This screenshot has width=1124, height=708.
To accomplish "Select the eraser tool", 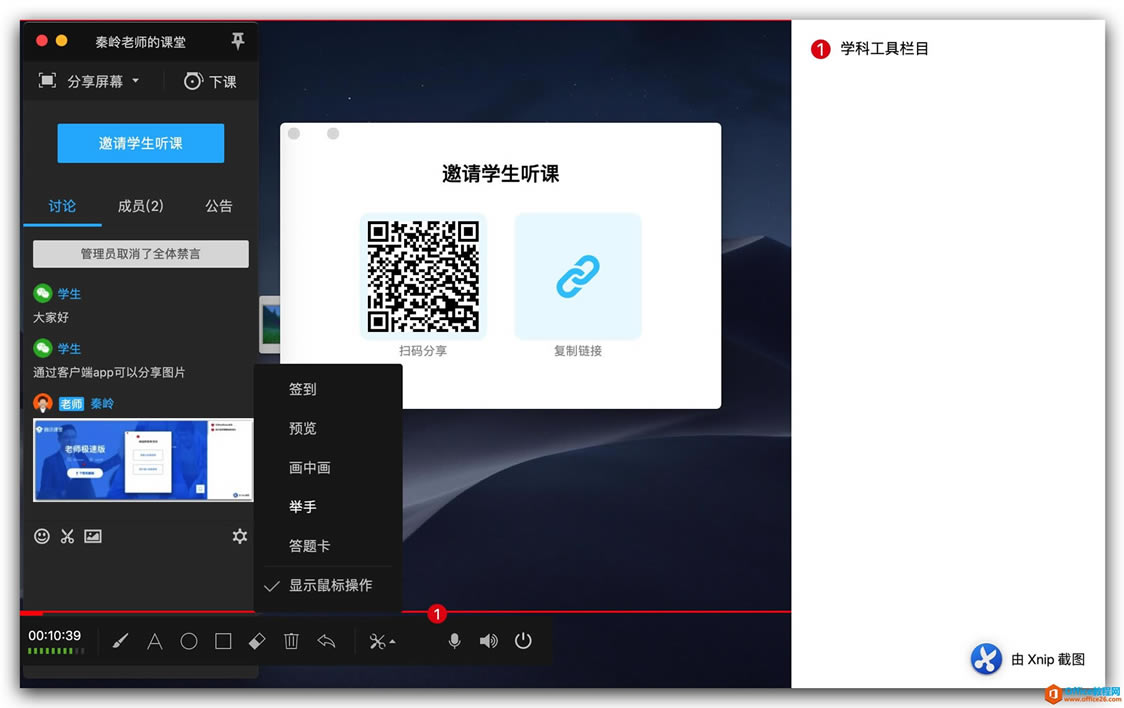I will pyautogui.click(x=257, y=641).
